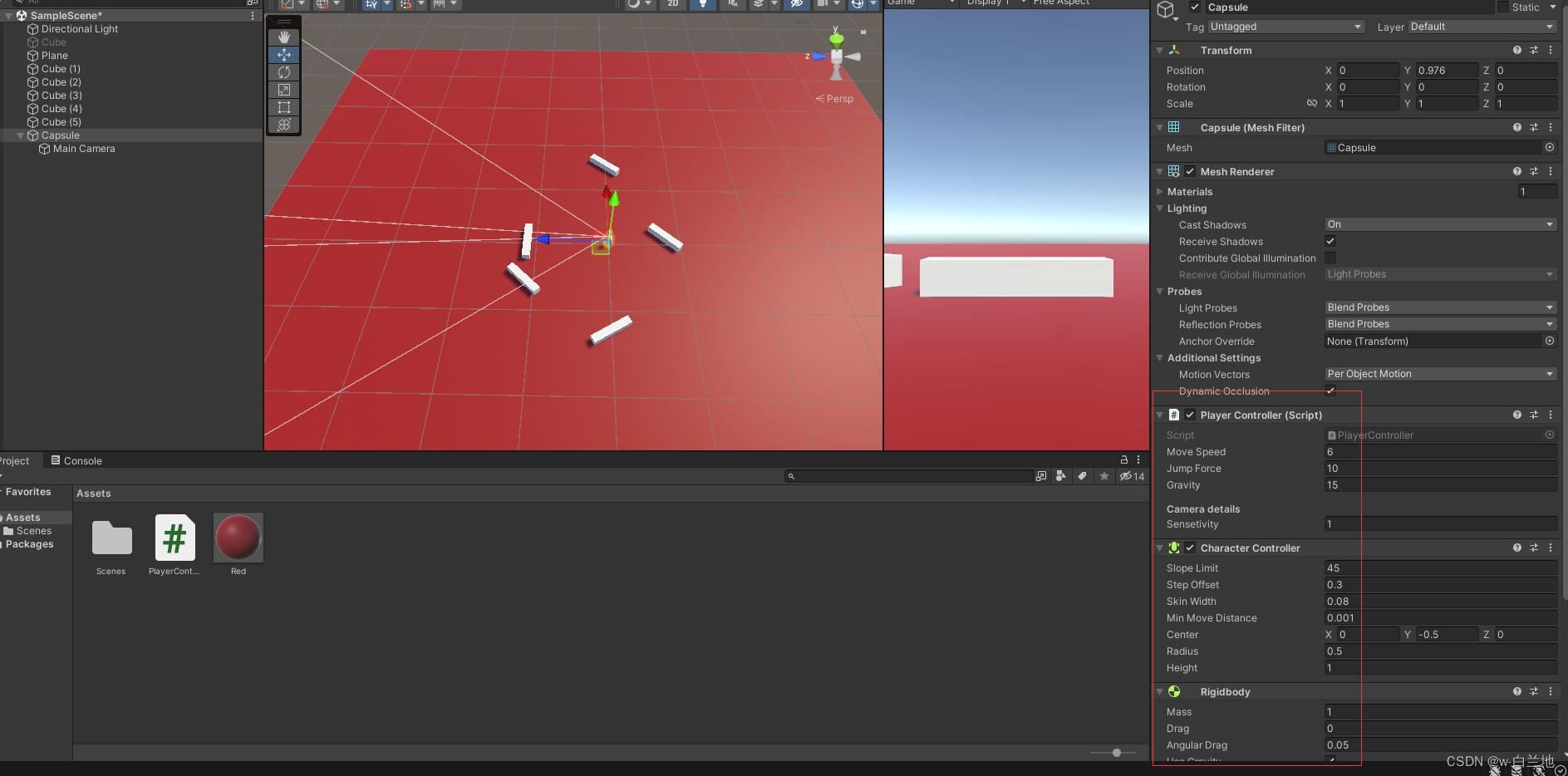Disable the Mesh Renderer checkbox
The image size is (1568, 776).
1191,172
